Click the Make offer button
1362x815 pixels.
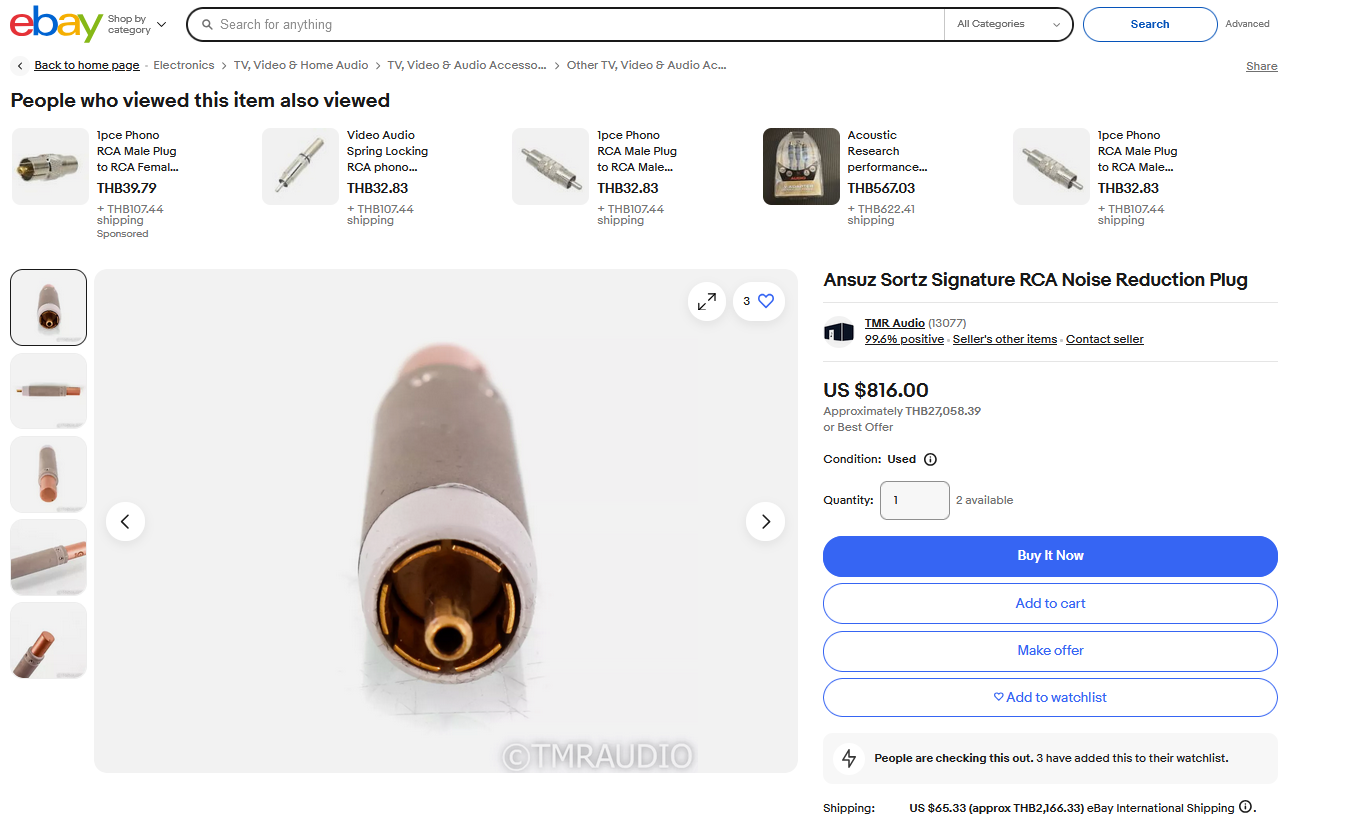click(x=1050, y=651)
